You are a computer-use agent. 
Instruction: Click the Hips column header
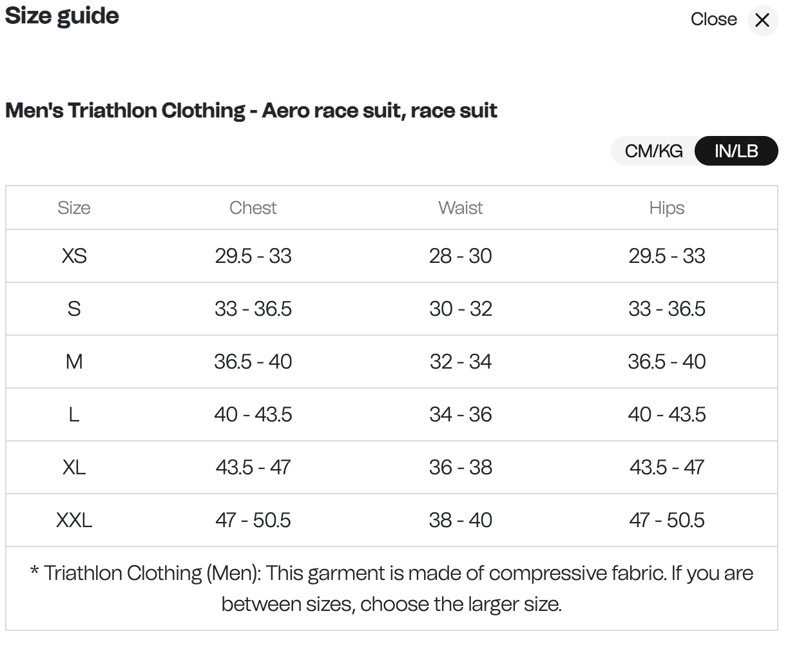tap(666, 207)
